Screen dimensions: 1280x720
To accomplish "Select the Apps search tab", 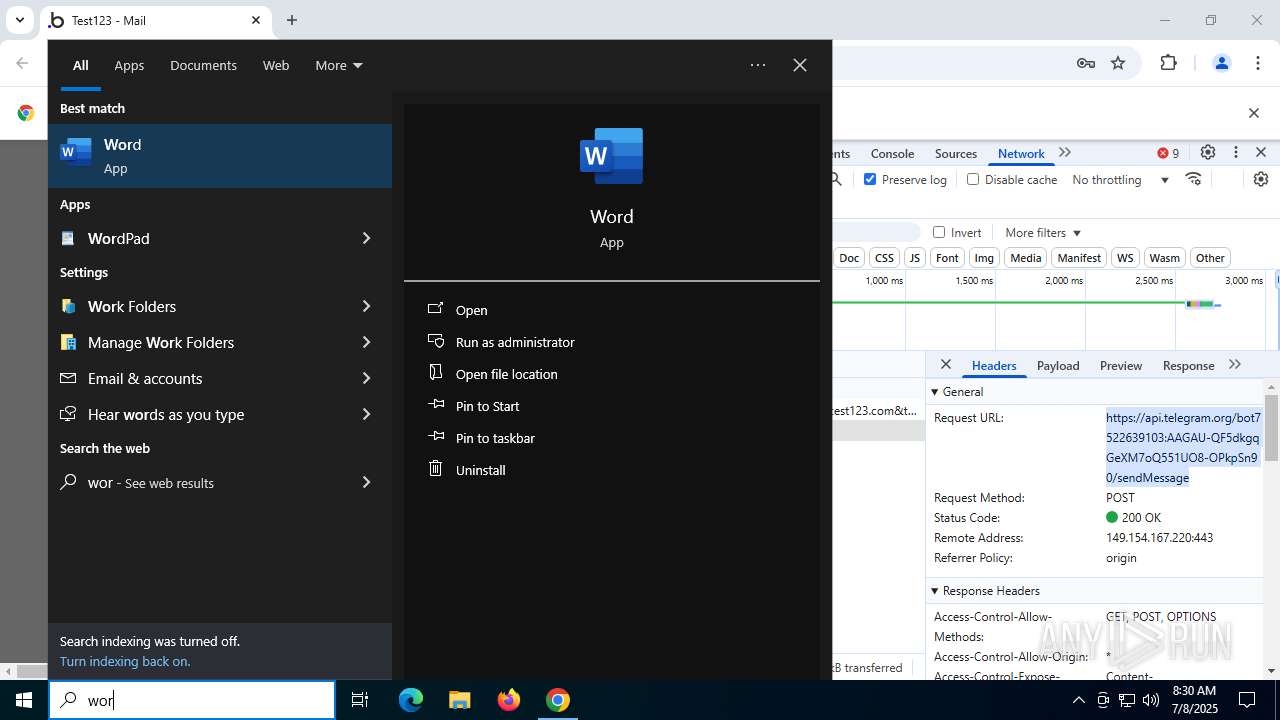I will [x=129, y=65].
